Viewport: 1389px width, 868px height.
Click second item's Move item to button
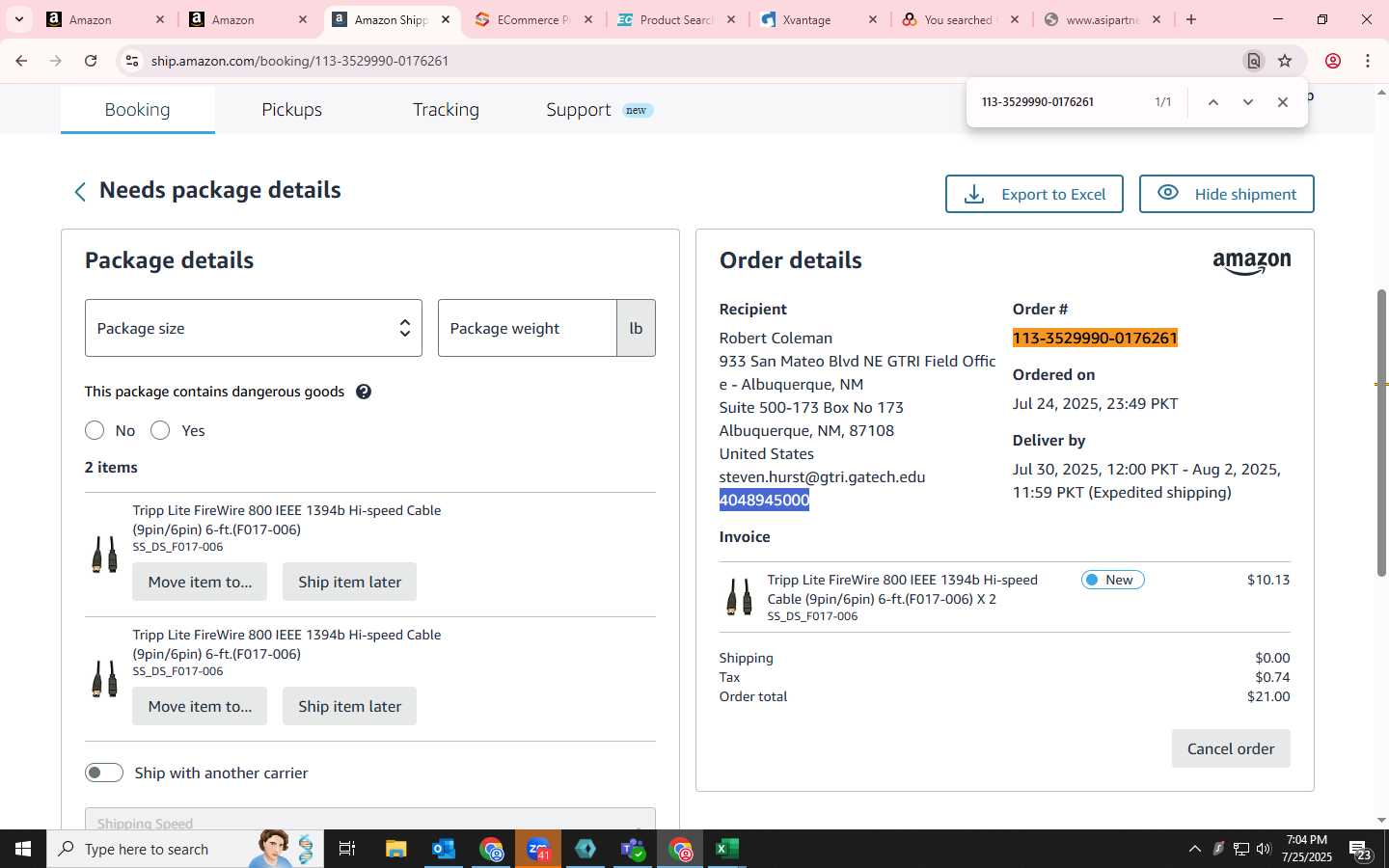pos(200,706)
